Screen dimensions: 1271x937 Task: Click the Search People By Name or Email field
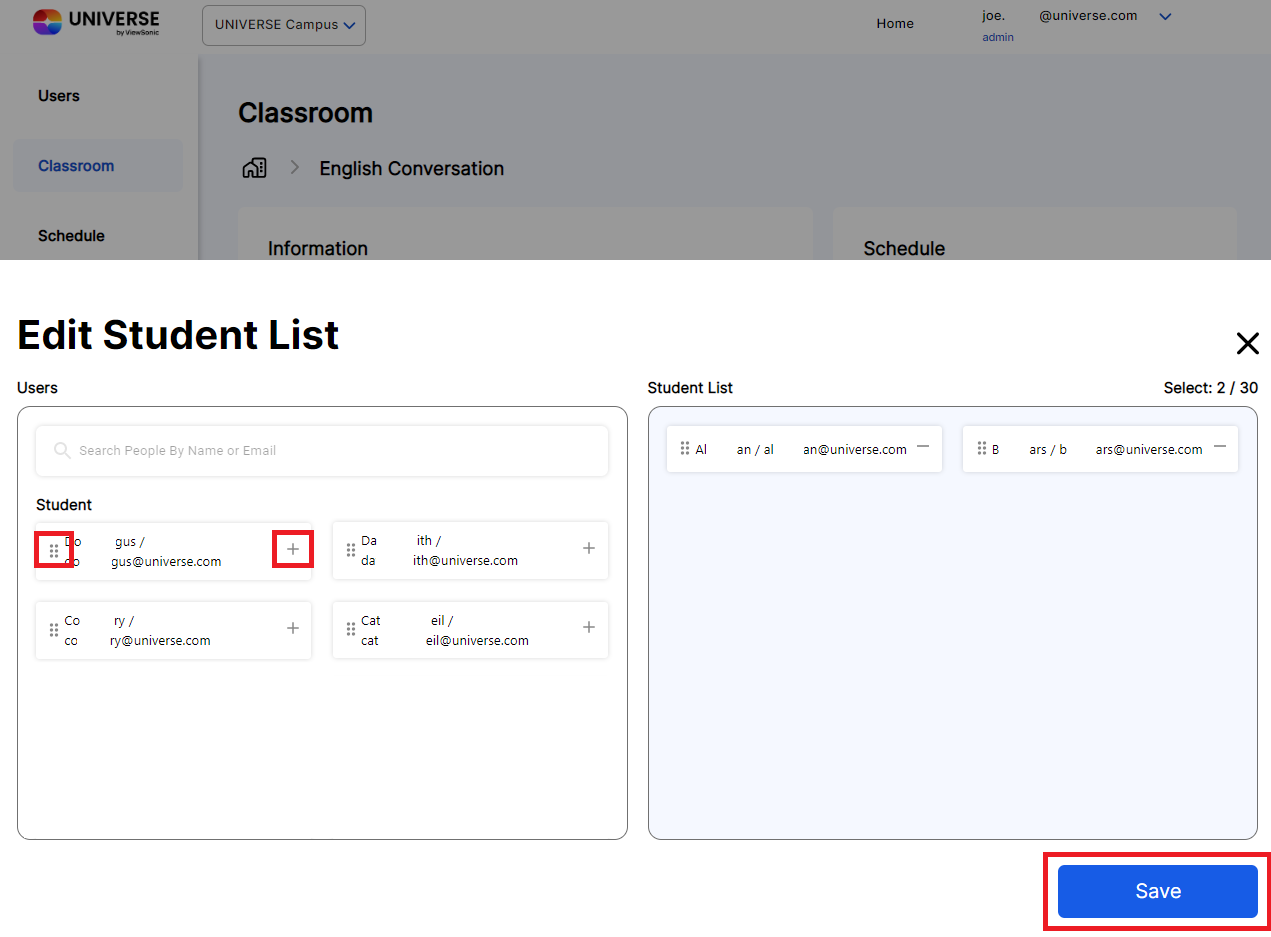(x=322, y=451)
